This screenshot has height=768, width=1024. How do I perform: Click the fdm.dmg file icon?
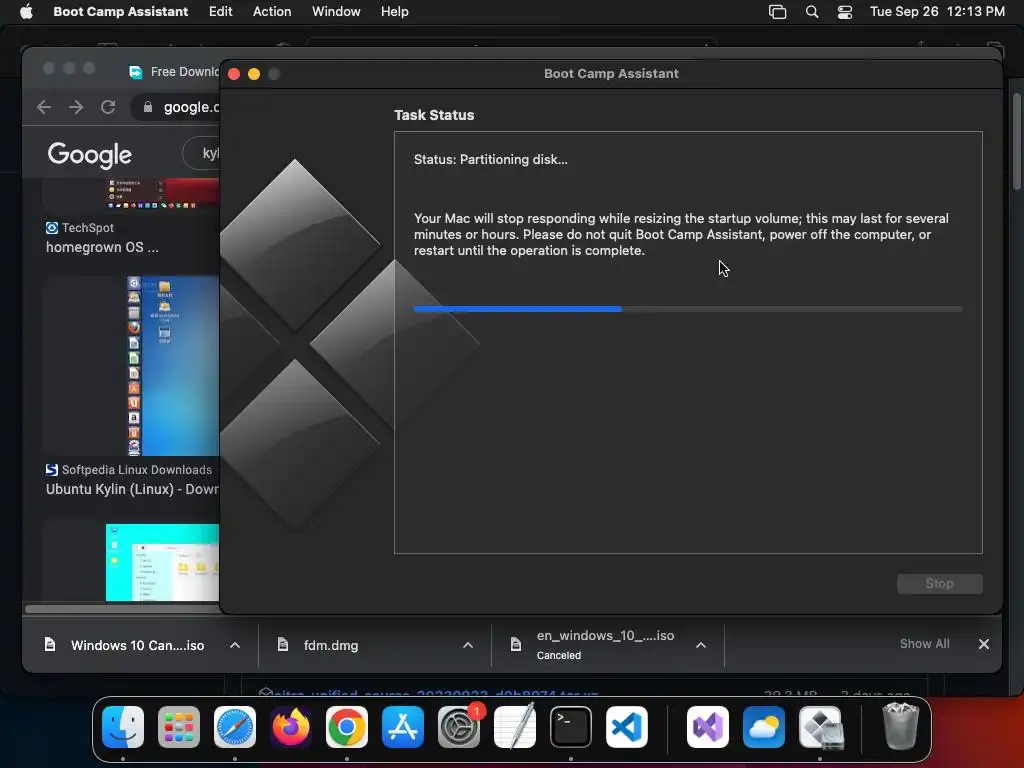283,645
